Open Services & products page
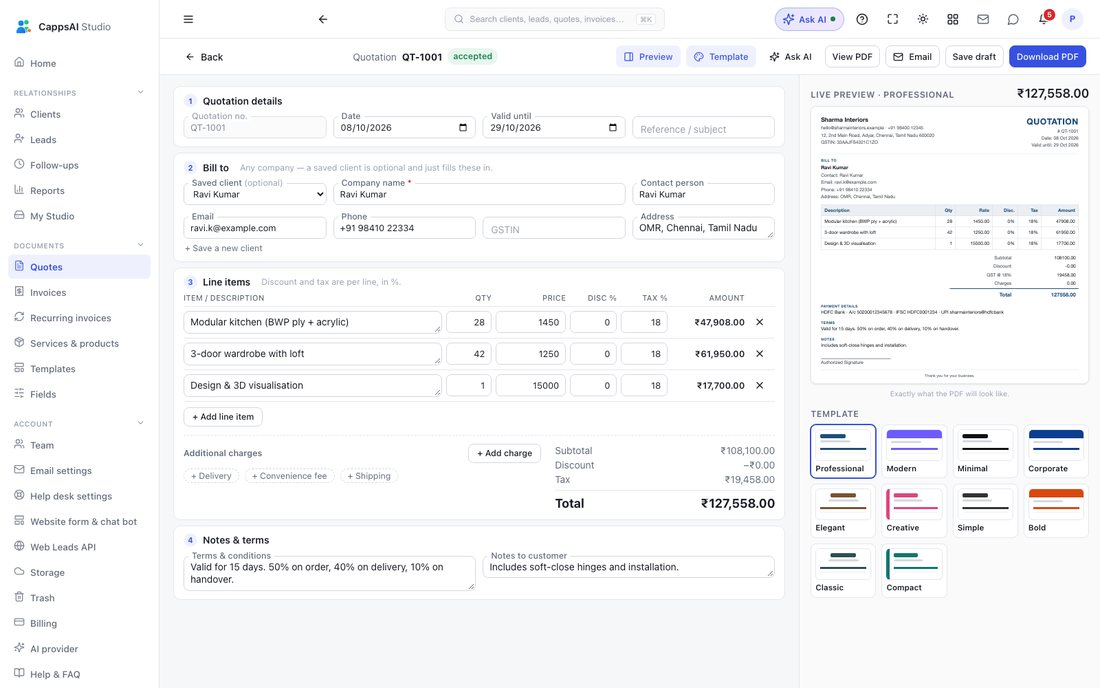1100x688 pixels. tap(79, 343)
